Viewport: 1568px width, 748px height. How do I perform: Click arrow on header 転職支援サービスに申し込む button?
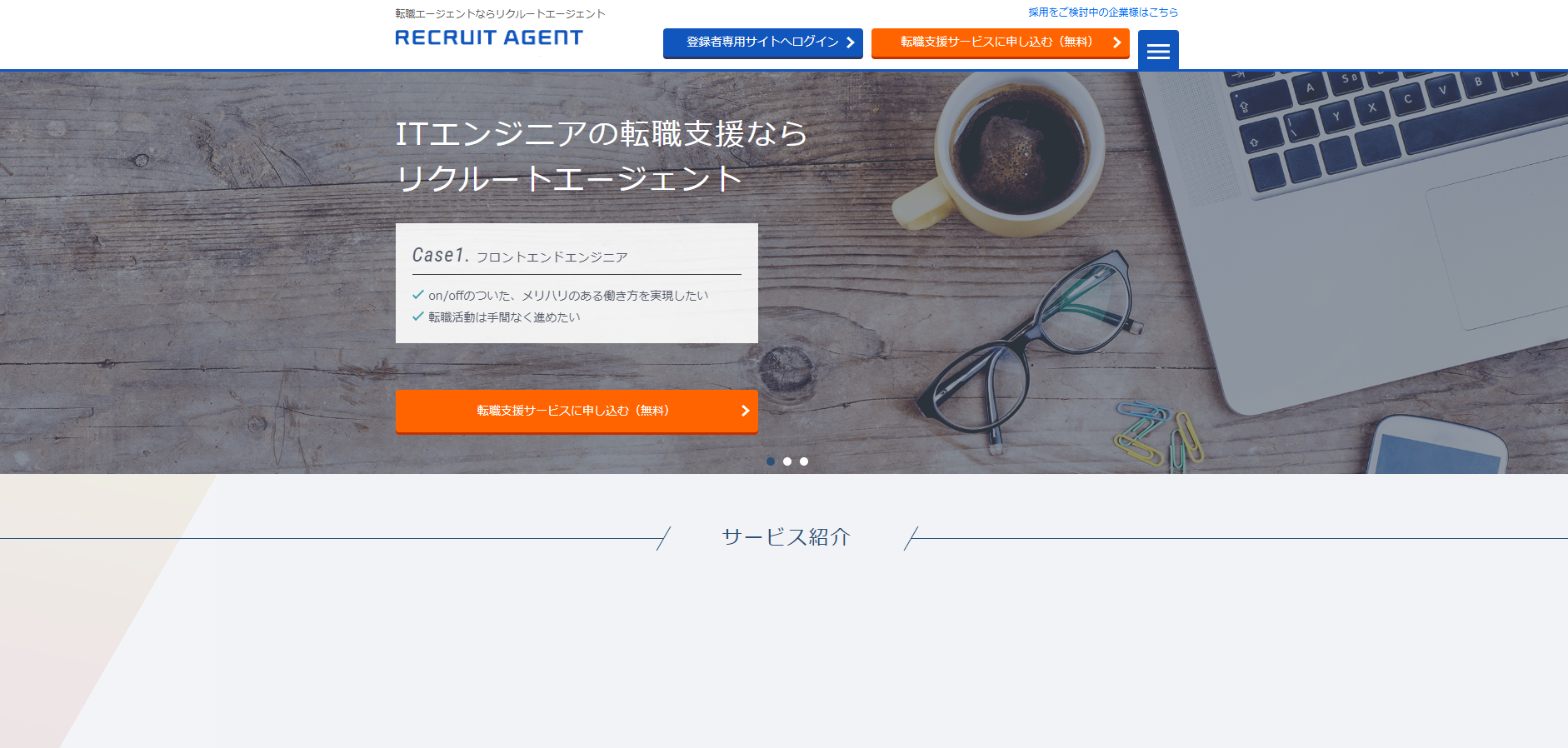pyautogui.click(x=1116, y=42)
